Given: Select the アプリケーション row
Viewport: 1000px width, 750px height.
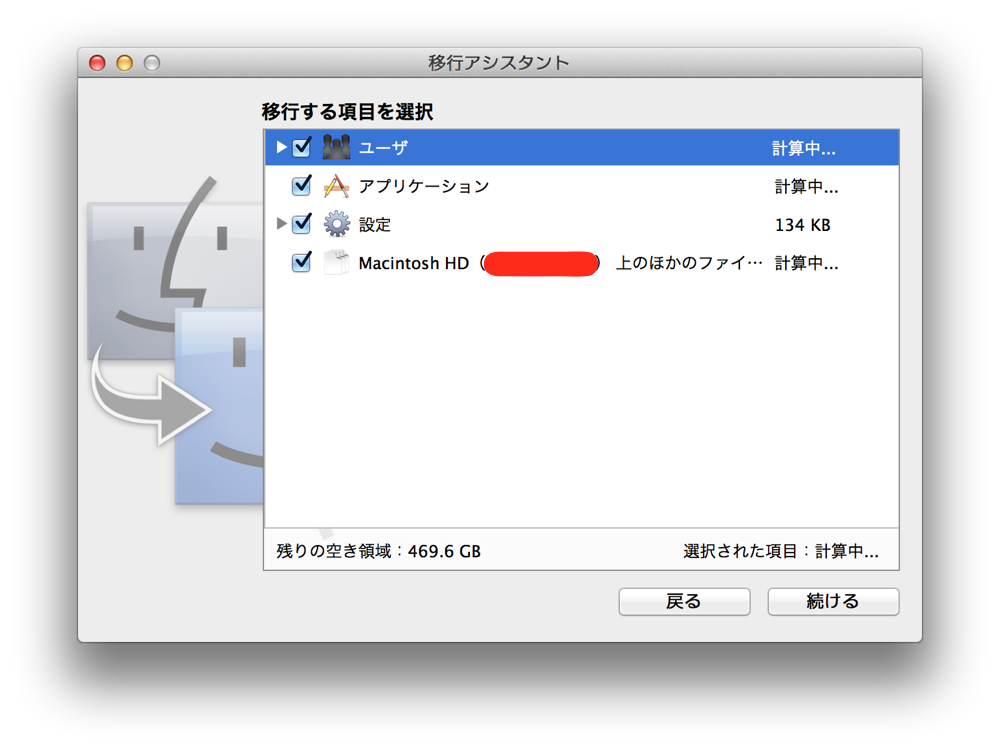Looking at the screenshot, I should click(x=582, y=186).
